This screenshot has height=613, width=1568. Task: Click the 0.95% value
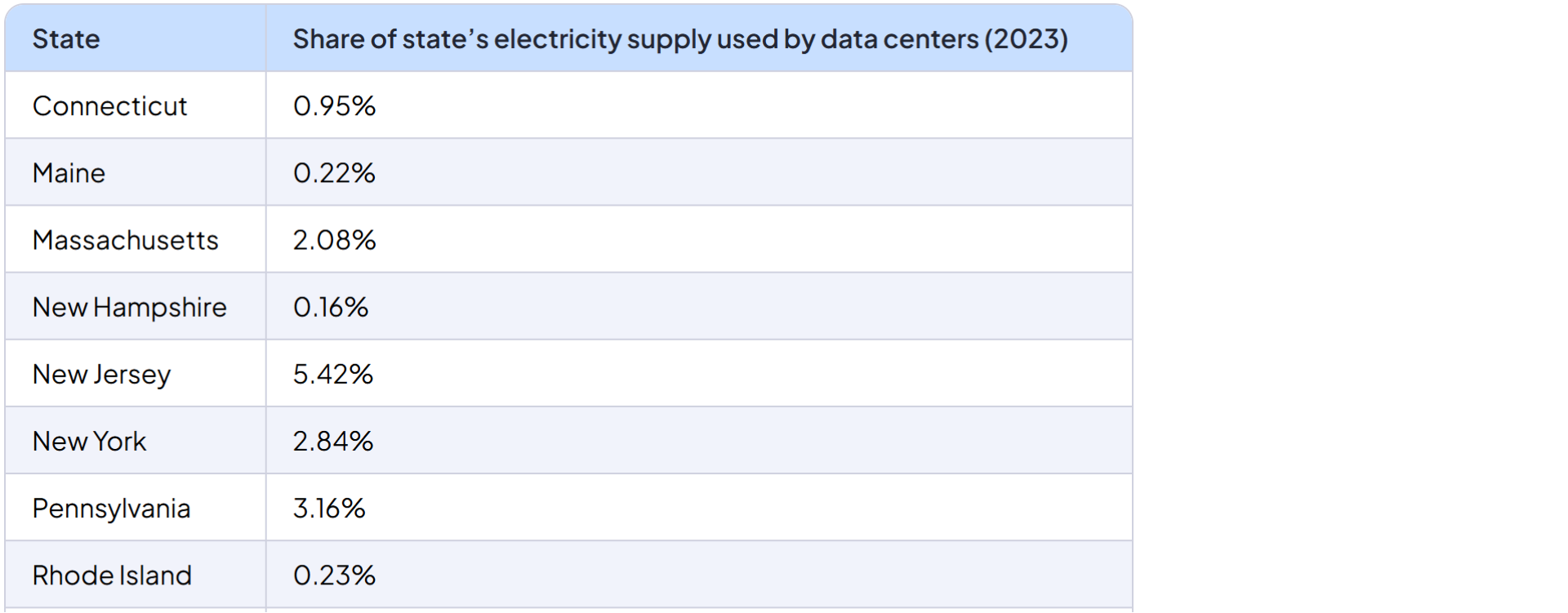click(334, 106)
